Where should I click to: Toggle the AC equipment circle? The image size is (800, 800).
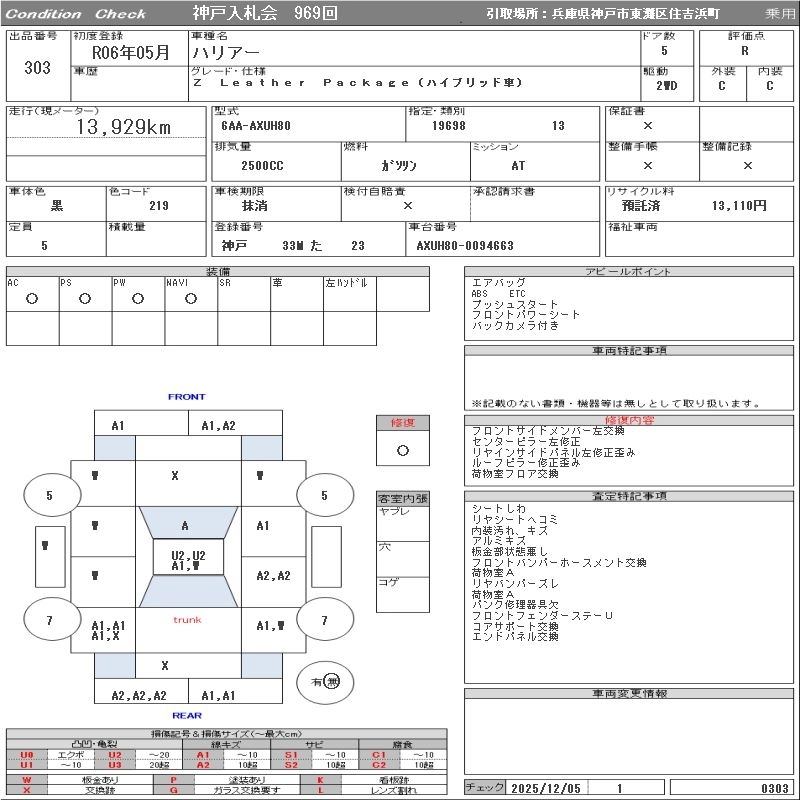[32, 298]
